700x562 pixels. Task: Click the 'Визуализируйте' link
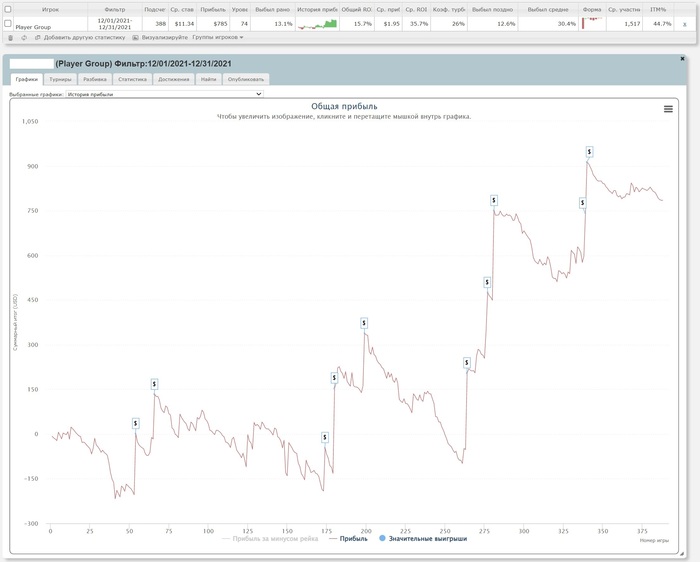coord(164,37)
